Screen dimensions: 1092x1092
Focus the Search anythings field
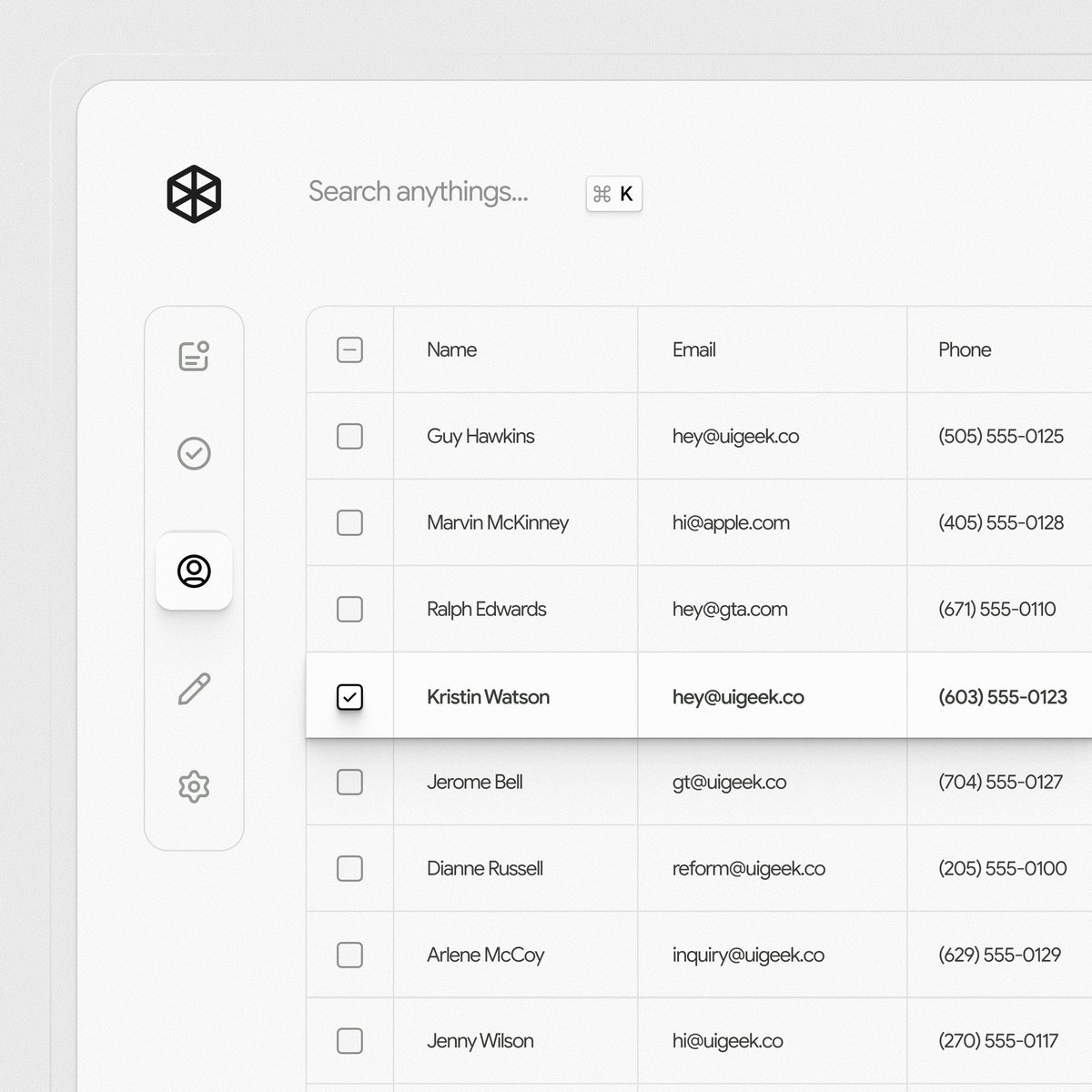[x=418, y=192]
